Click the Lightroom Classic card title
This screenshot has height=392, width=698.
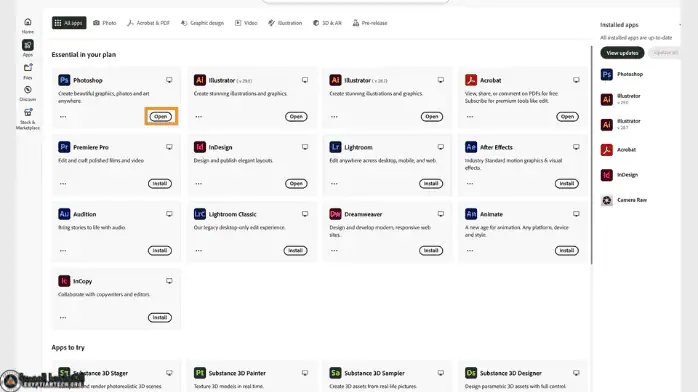pyautogui.click(x=232, y=214)
